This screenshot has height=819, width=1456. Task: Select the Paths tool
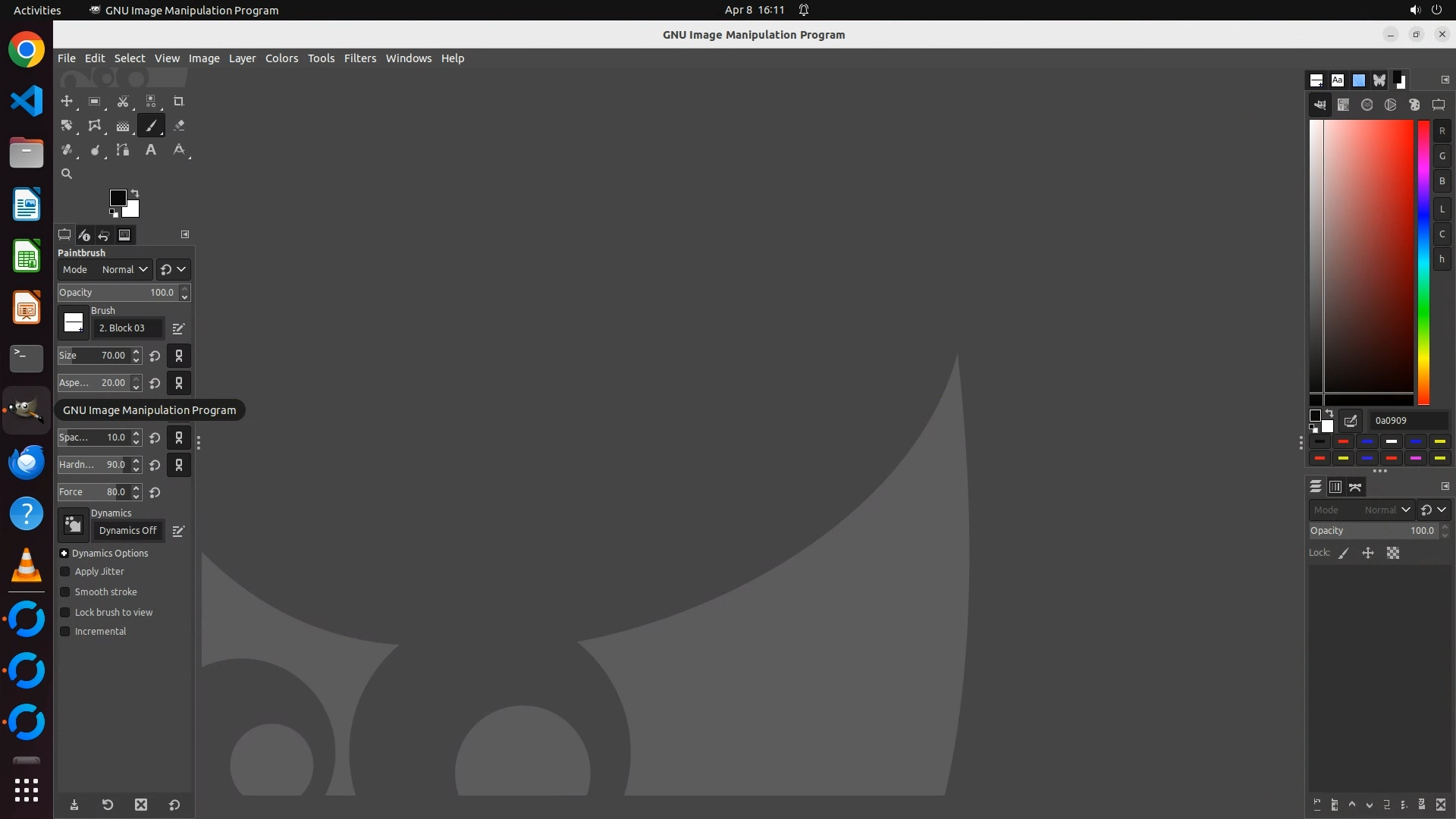click(x=123, y=150)
